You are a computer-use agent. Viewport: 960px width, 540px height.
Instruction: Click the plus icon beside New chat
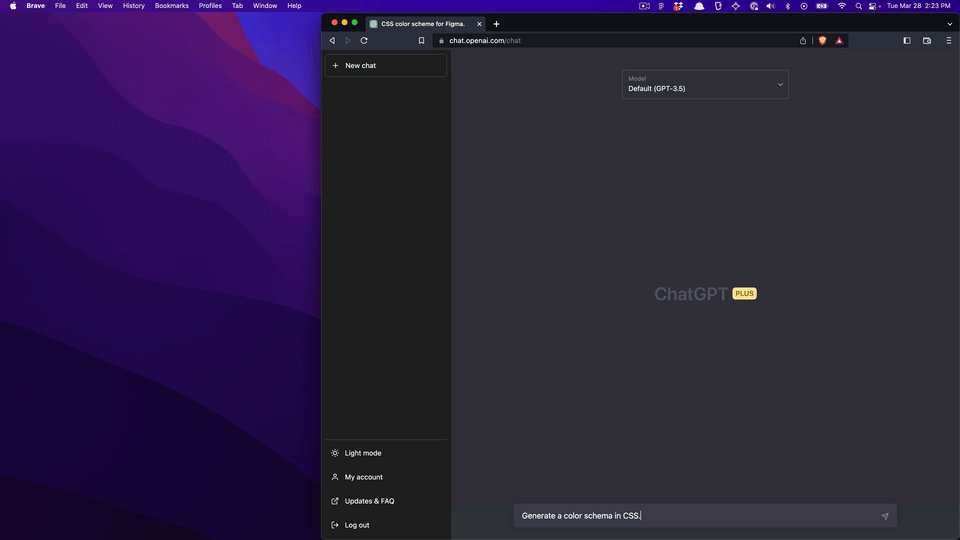[335, 66]
